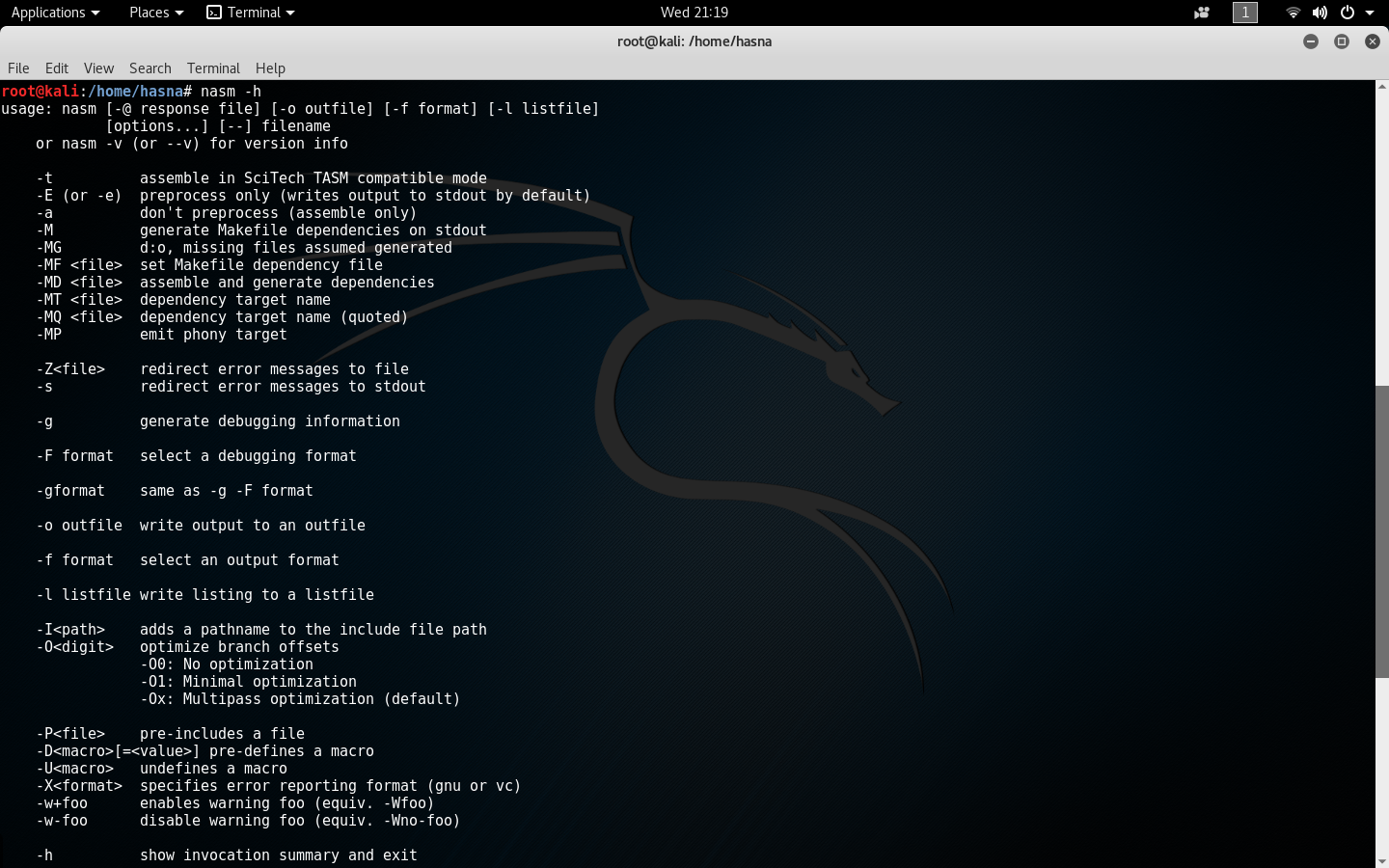1389x868 pixels.
Task: Click 'redirect error messages to file' line
Action: (x=274, y=369)
